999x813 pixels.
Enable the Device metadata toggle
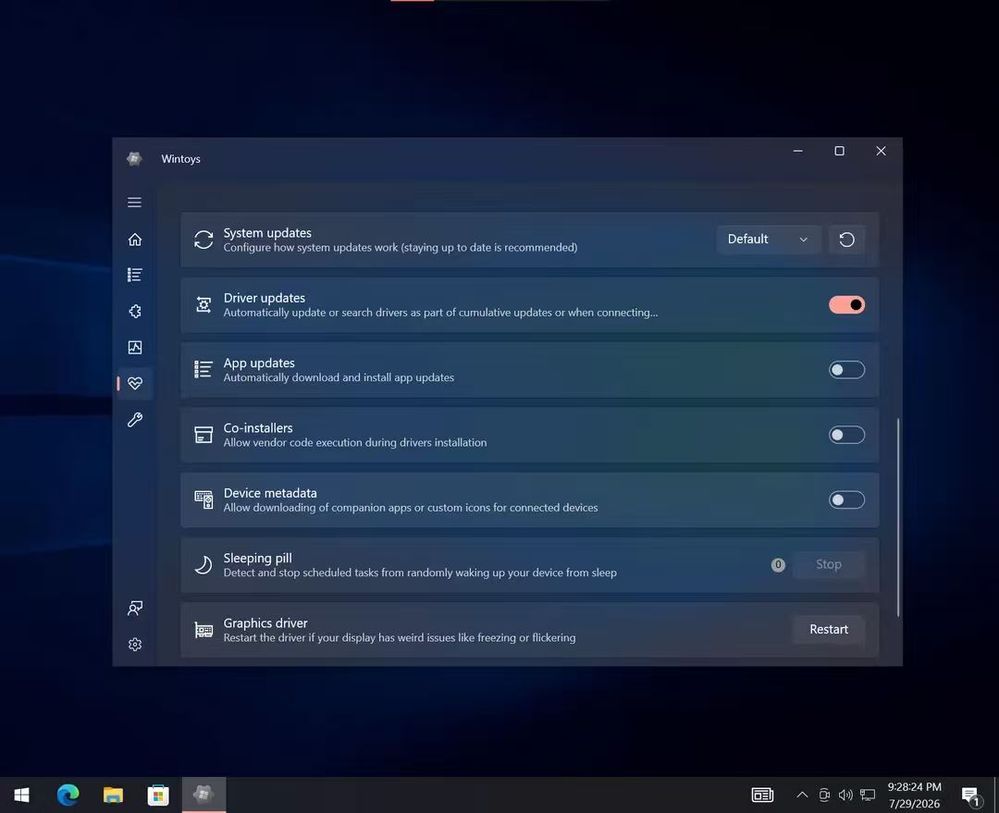point(847,500)
